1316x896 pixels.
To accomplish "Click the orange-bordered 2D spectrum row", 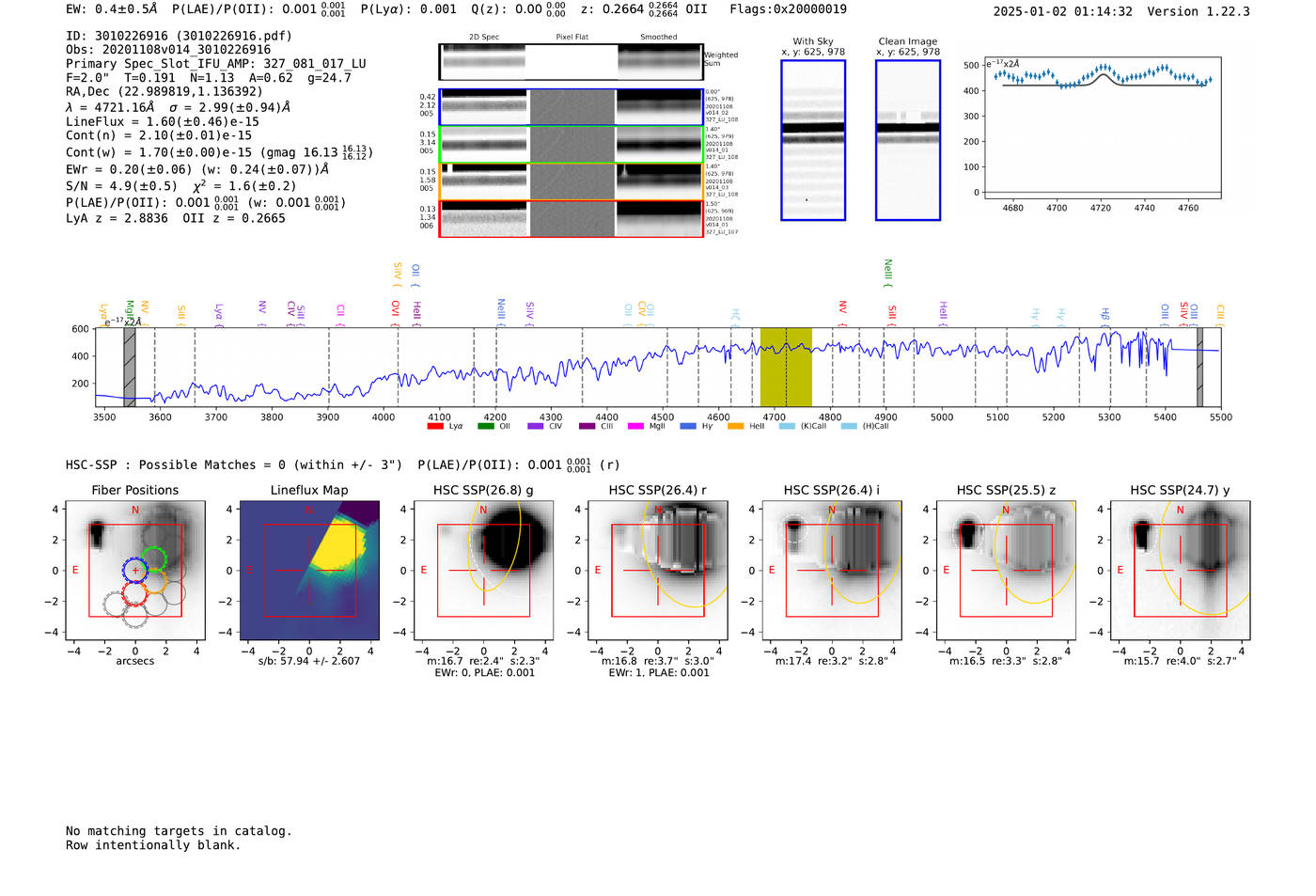I will click(x=571, y=181).
